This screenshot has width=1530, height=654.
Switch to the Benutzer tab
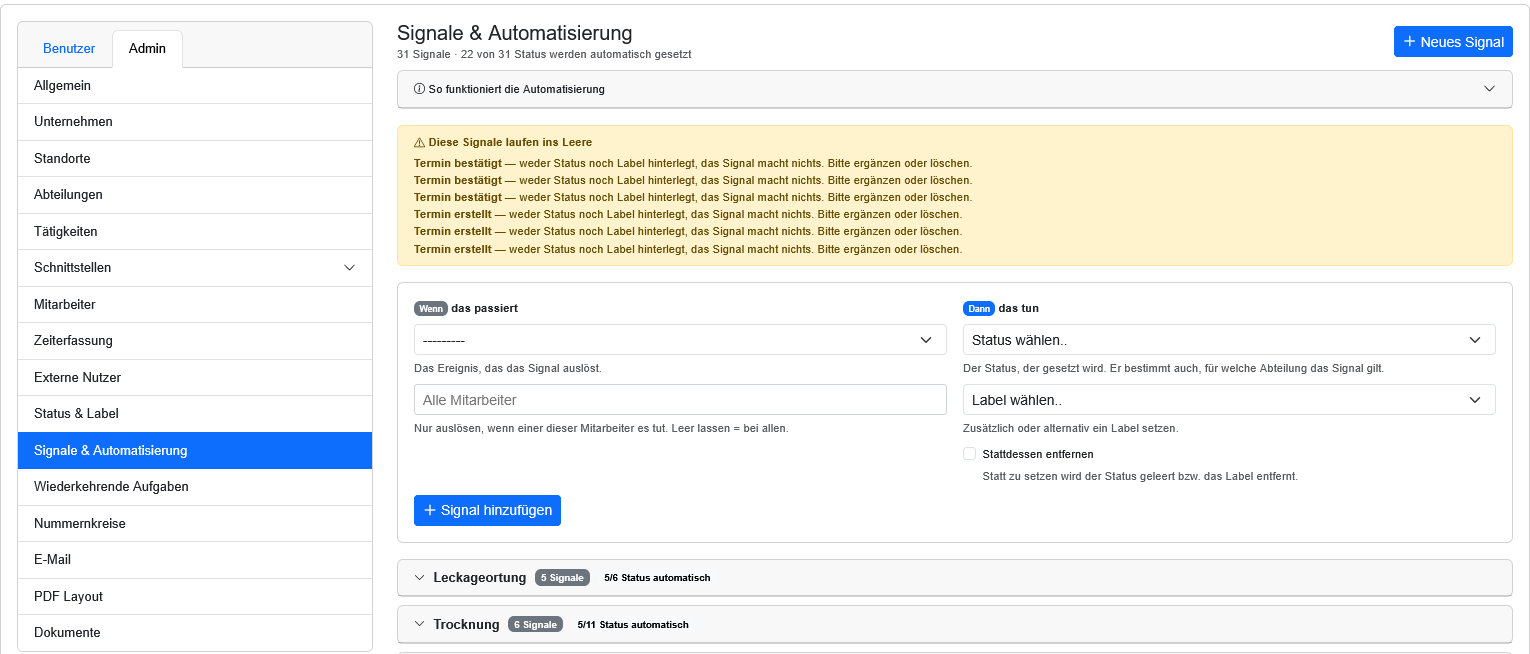click(x=69, y=48)
